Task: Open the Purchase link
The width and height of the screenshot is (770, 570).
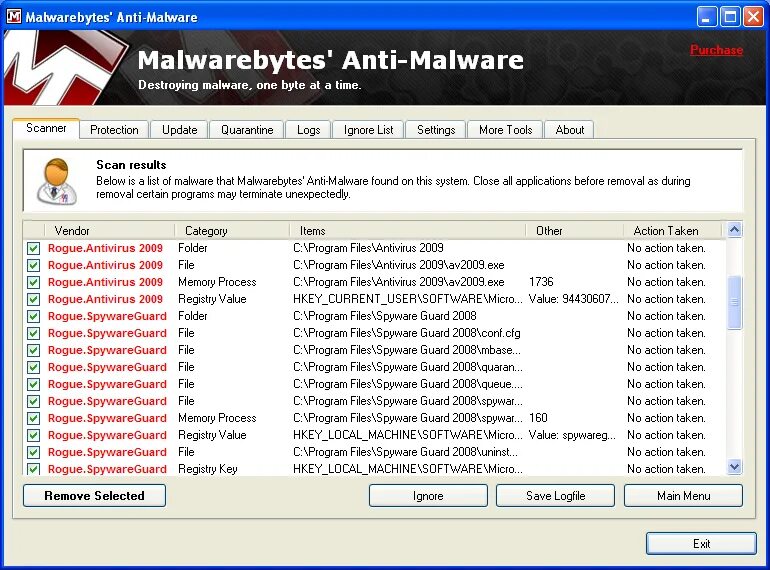Action: click(x=716, y=50)
